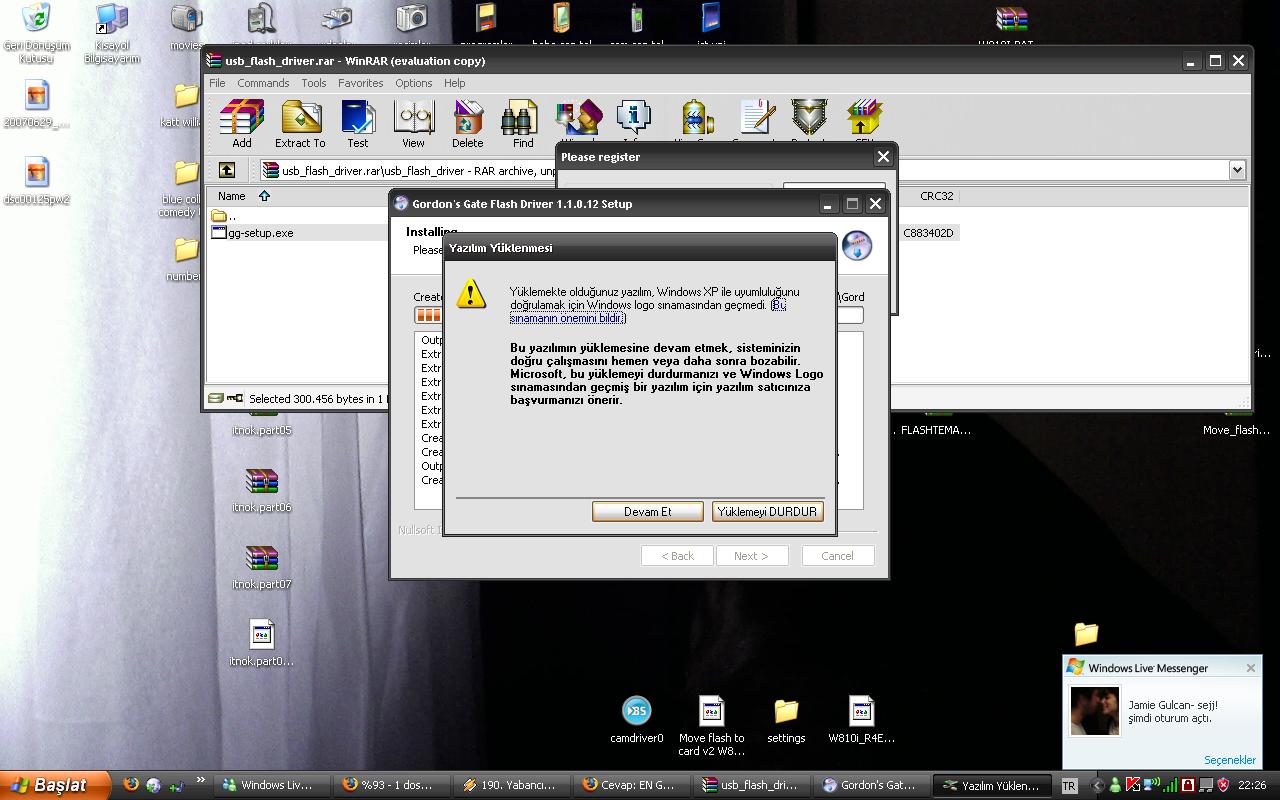The height and width of the screenshot is (800, 1280).
Task: Expand the quick launch overflow chevron
Action: tap(201, 780)
